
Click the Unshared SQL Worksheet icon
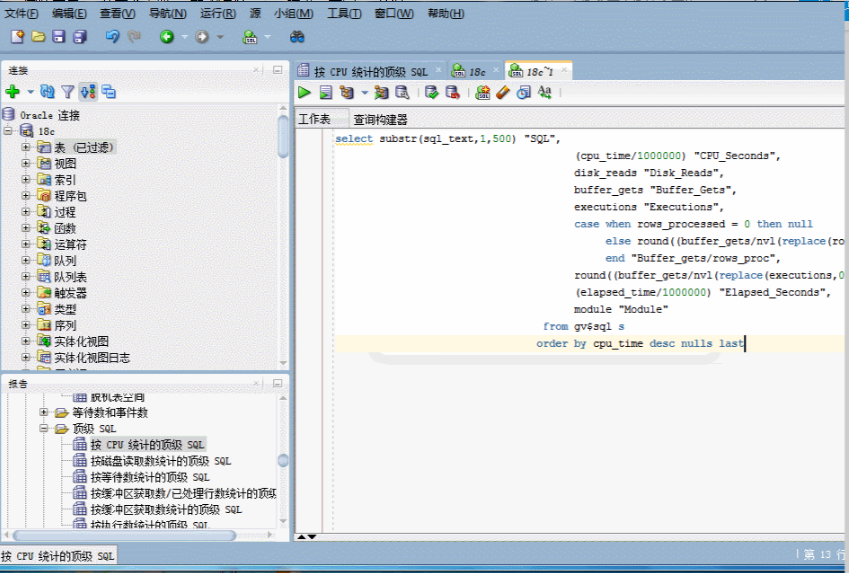[x=482, y=93]
